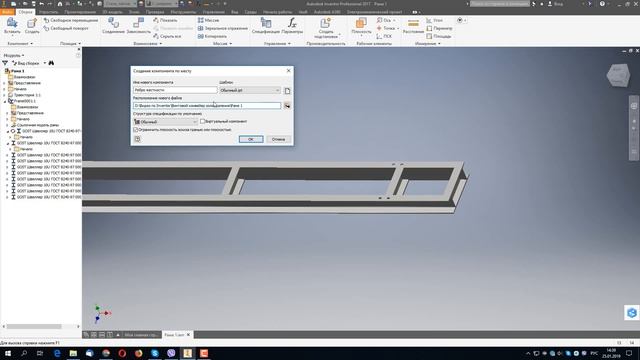640x360 pixels.
Task: Open the Обычный BOM structure dropdown
Action: tap(166, 122)
